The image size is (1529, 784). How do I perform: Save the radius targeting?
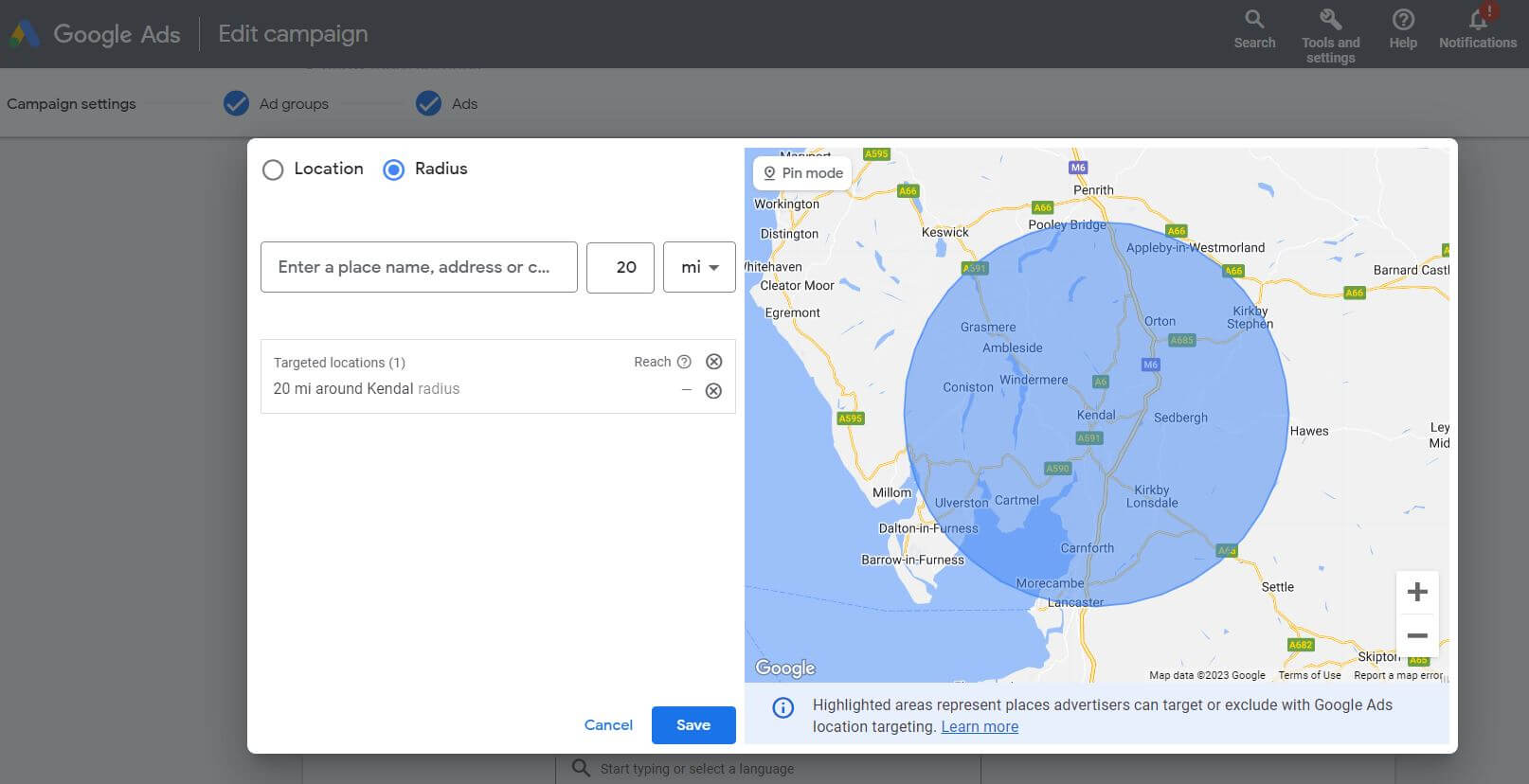coord(693,725)
